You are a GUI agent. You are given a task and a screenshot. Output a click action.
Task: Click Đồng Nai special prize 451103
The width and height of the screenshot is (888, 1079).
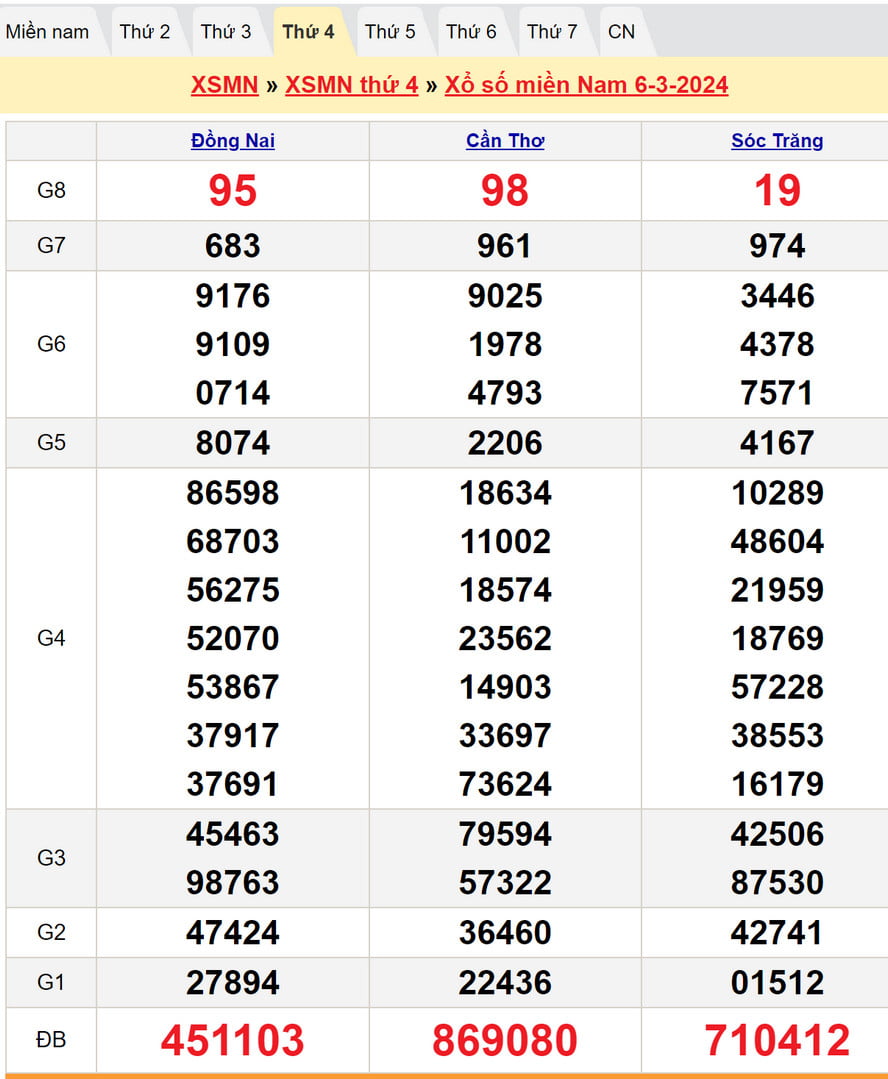click(233, 1040)
